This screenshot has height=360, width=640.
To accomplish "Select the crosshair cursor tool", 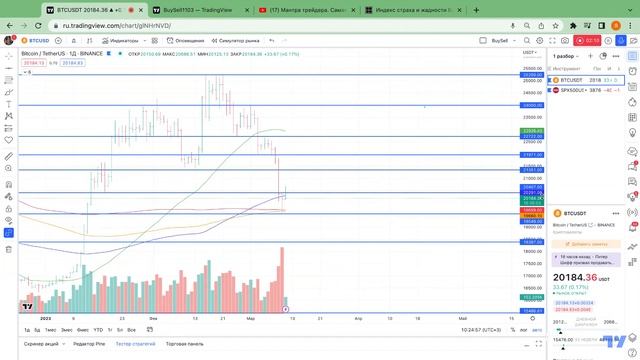I will (x=9, y=56).
